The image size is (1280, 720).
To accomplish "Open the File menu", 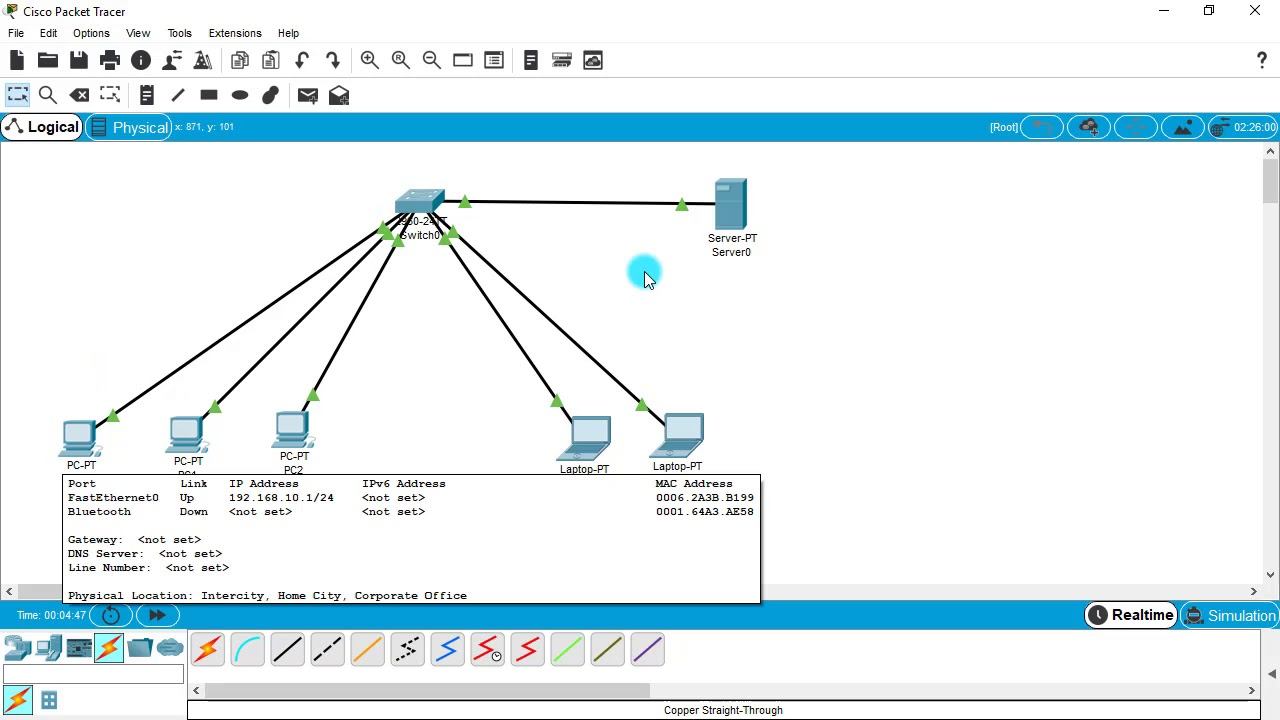I will 16,33.
